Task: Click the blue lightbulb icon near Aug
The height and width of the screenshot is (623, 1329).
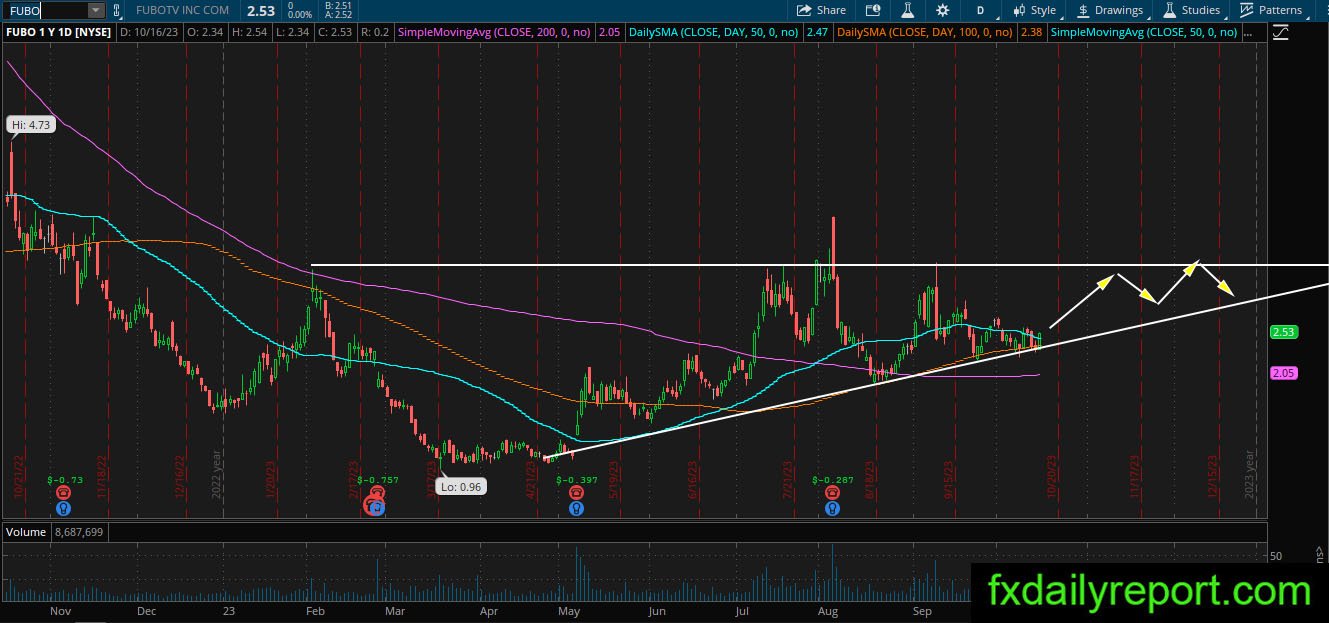Action: coord(831,508)
